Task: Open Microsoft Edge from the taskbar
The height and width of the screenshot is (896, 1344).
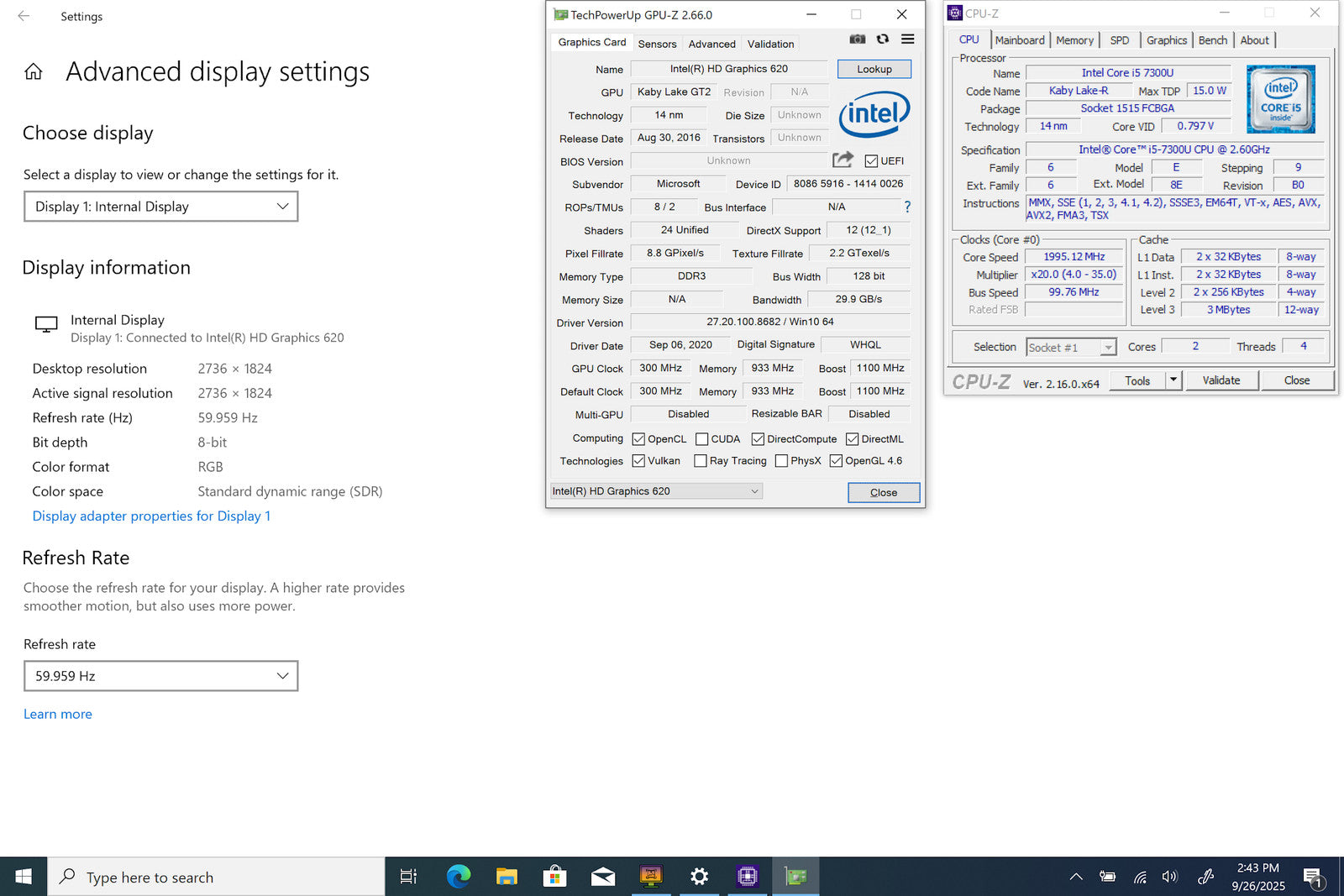Action: 458,877
